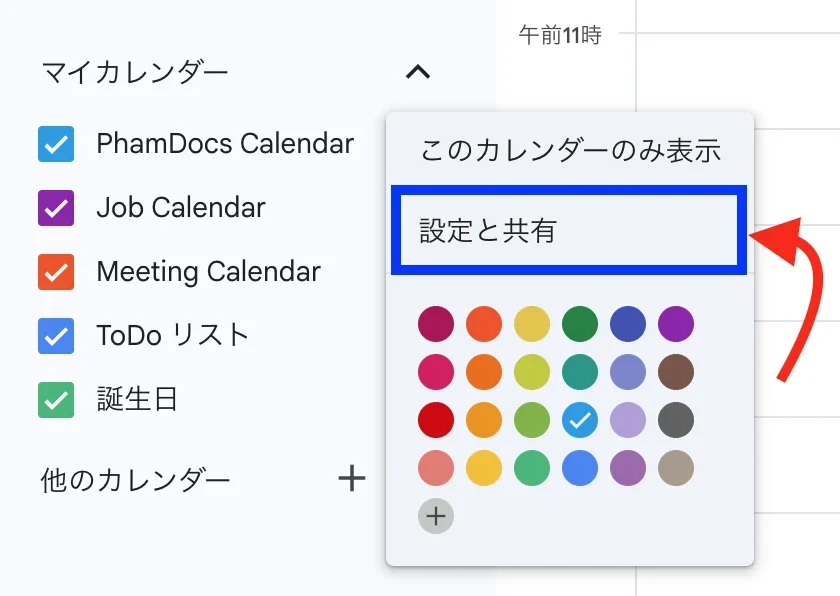Select the brown color swatch

[x=676, y=372]
